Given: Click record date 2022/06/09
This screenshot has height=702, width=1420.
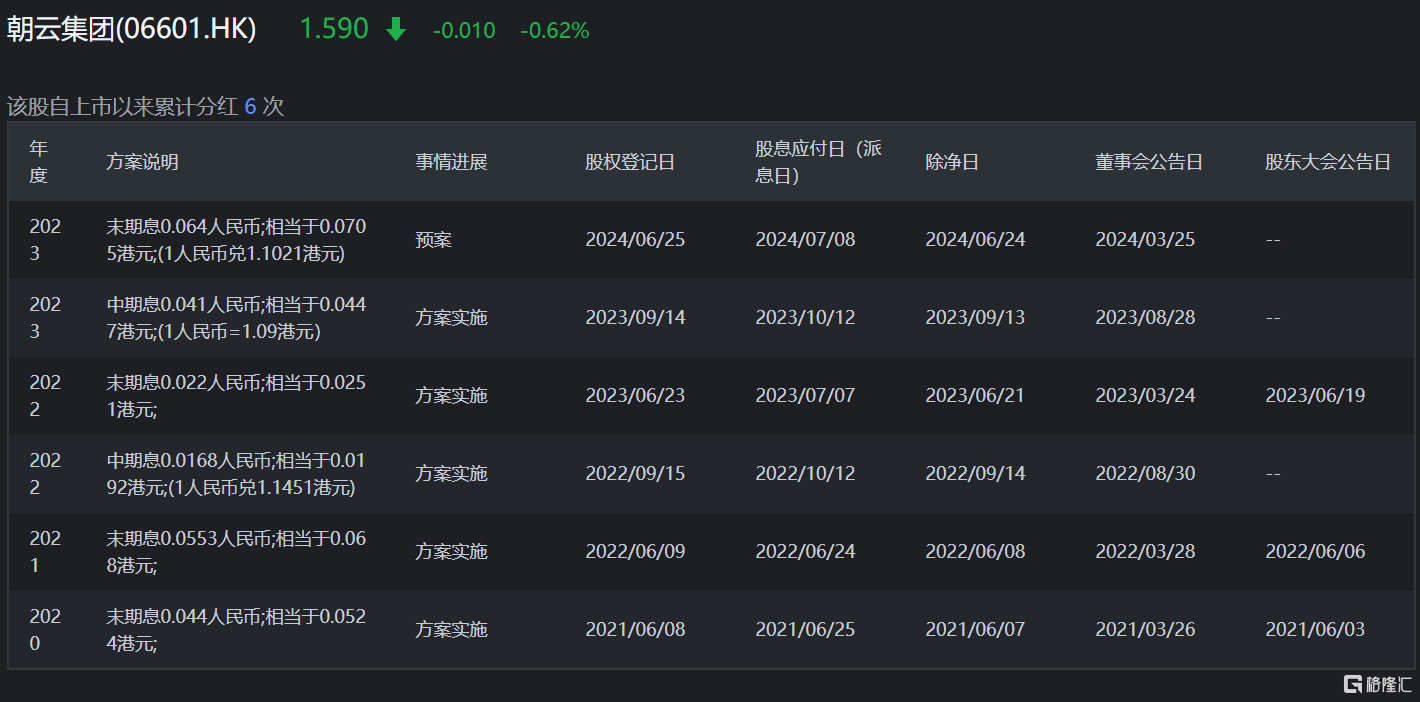Looking at the screenshot, I should 635,552.
